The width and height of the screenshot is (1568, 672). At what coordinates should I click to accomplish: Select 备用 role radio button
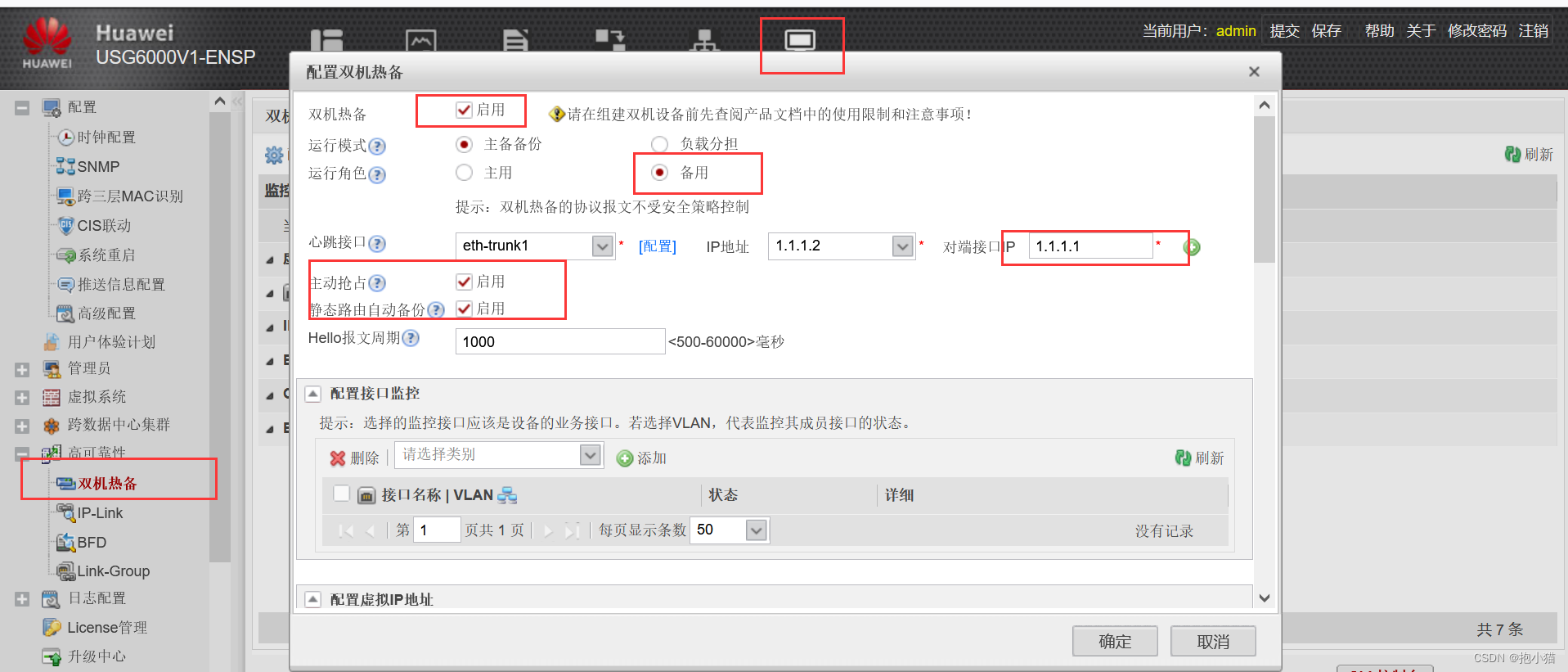point(659,173)
